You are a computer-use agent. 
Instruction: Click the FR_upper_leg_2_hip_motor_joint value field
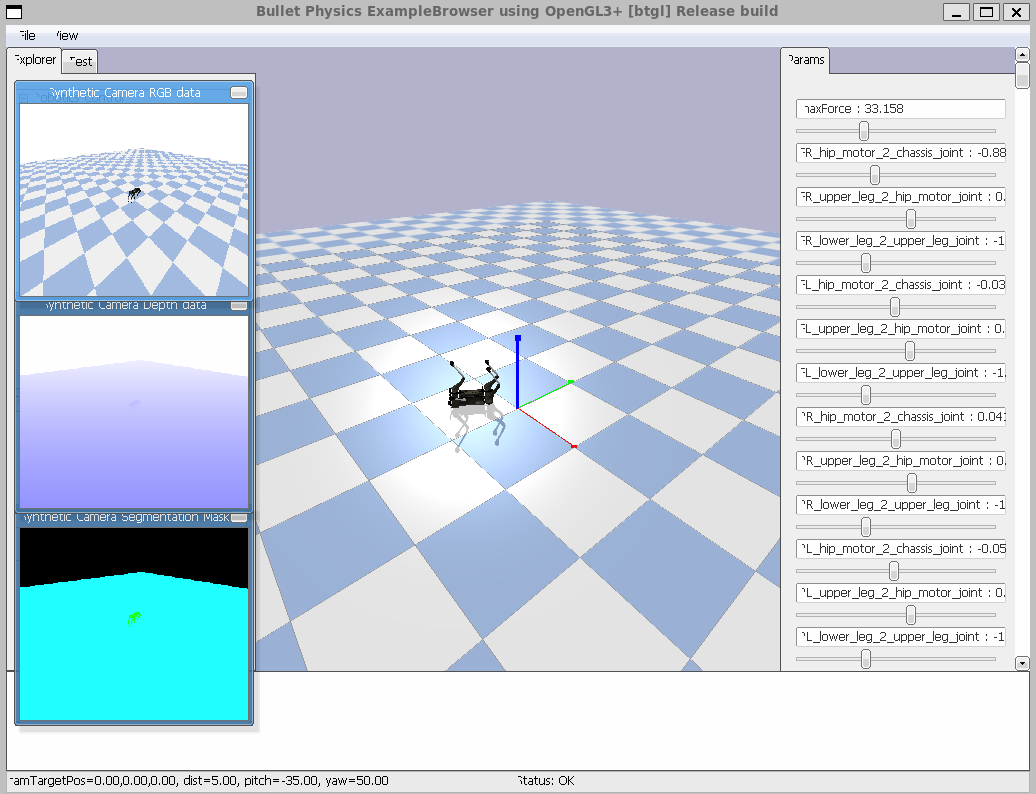901,197
